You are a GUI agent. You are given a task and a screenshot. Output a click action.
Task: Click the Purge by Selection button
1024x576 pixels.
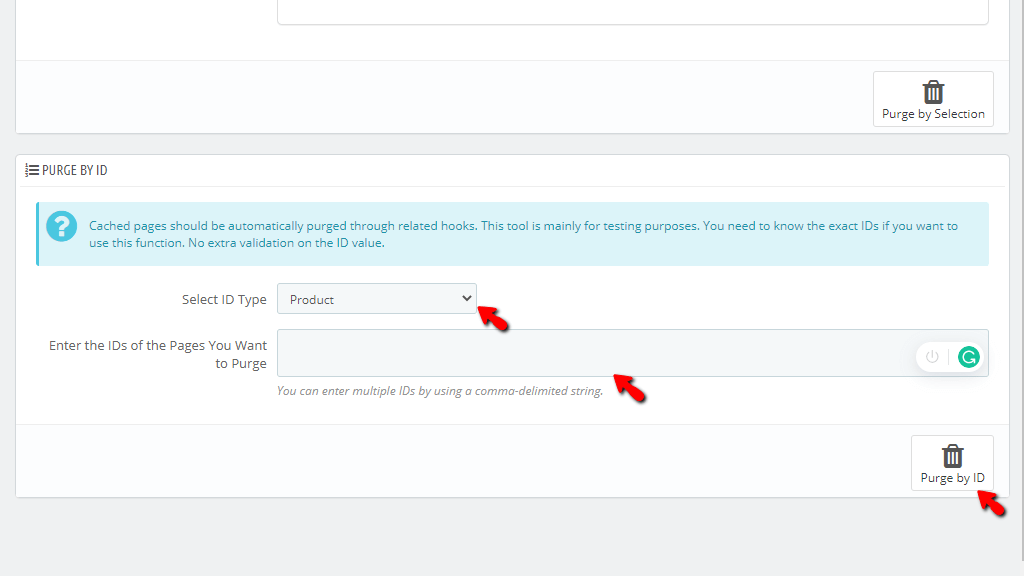point(933,99)
